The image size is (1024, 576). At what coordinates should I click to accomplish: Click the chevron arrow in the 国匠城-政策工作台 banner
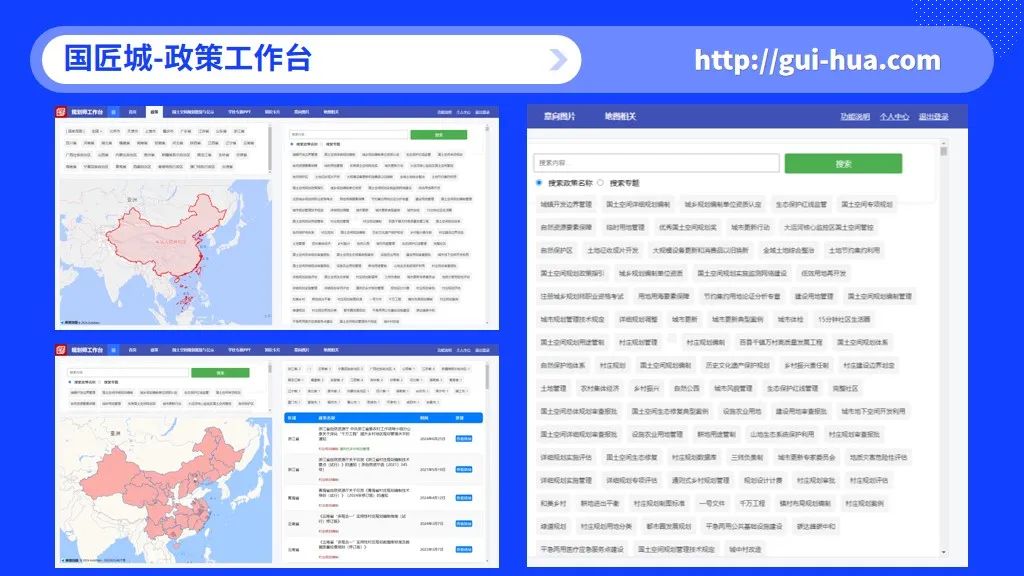coord(558,59)
